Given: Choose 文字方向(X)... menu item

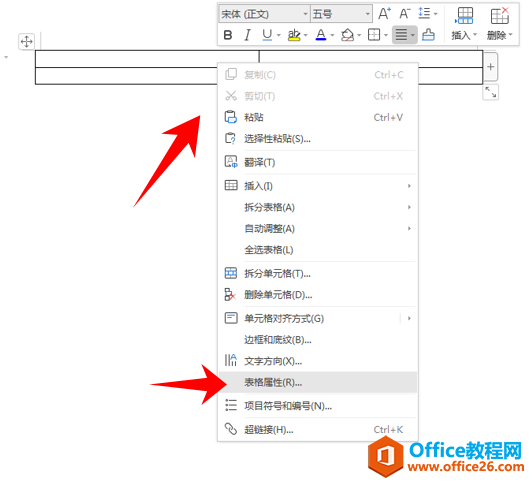Looking at the screenshot, I should click(317, 361).
